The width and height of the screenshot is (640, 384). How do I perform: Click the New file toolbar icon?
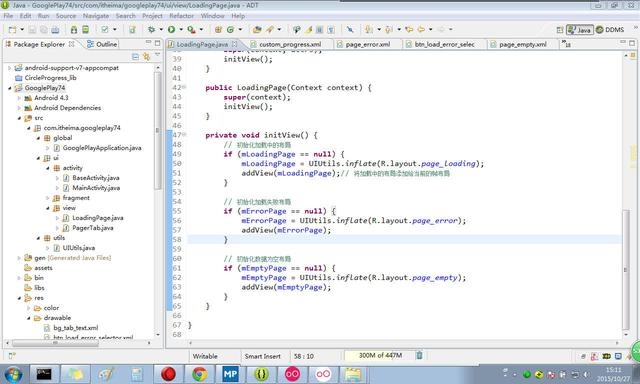click(13, 29)
